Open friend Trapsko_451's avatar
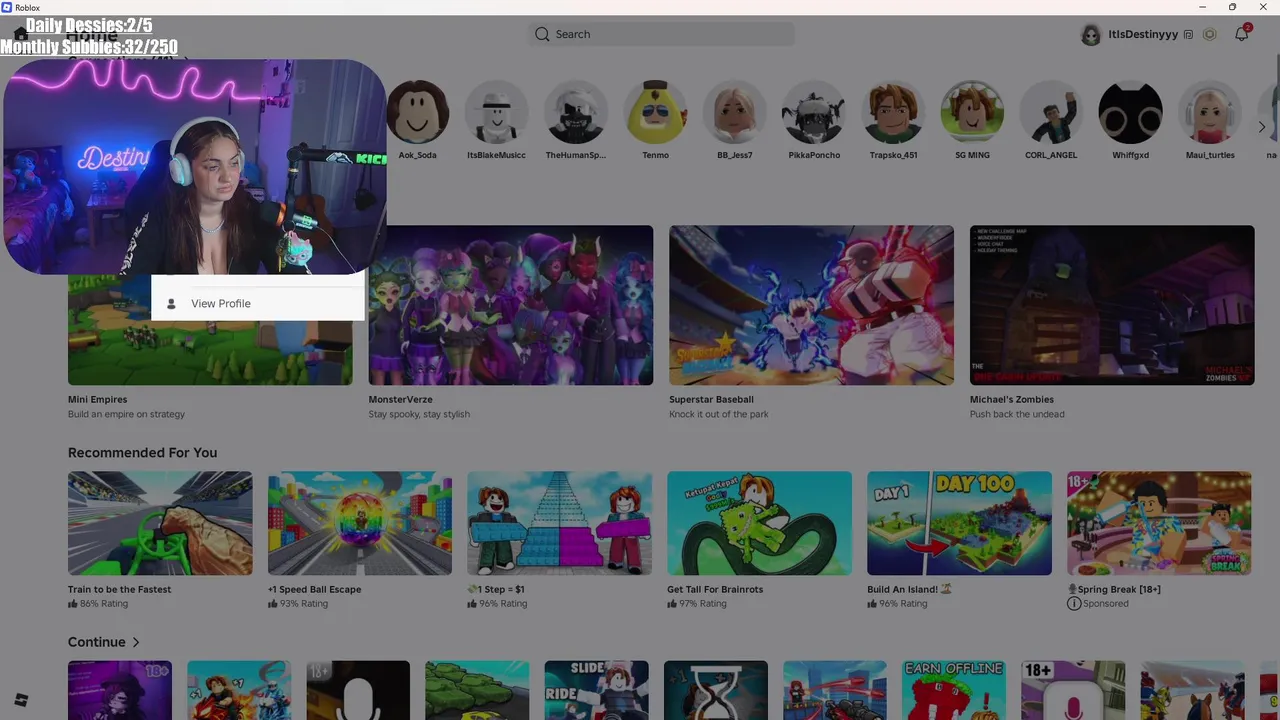1280x720 pixels. point(893,112)
